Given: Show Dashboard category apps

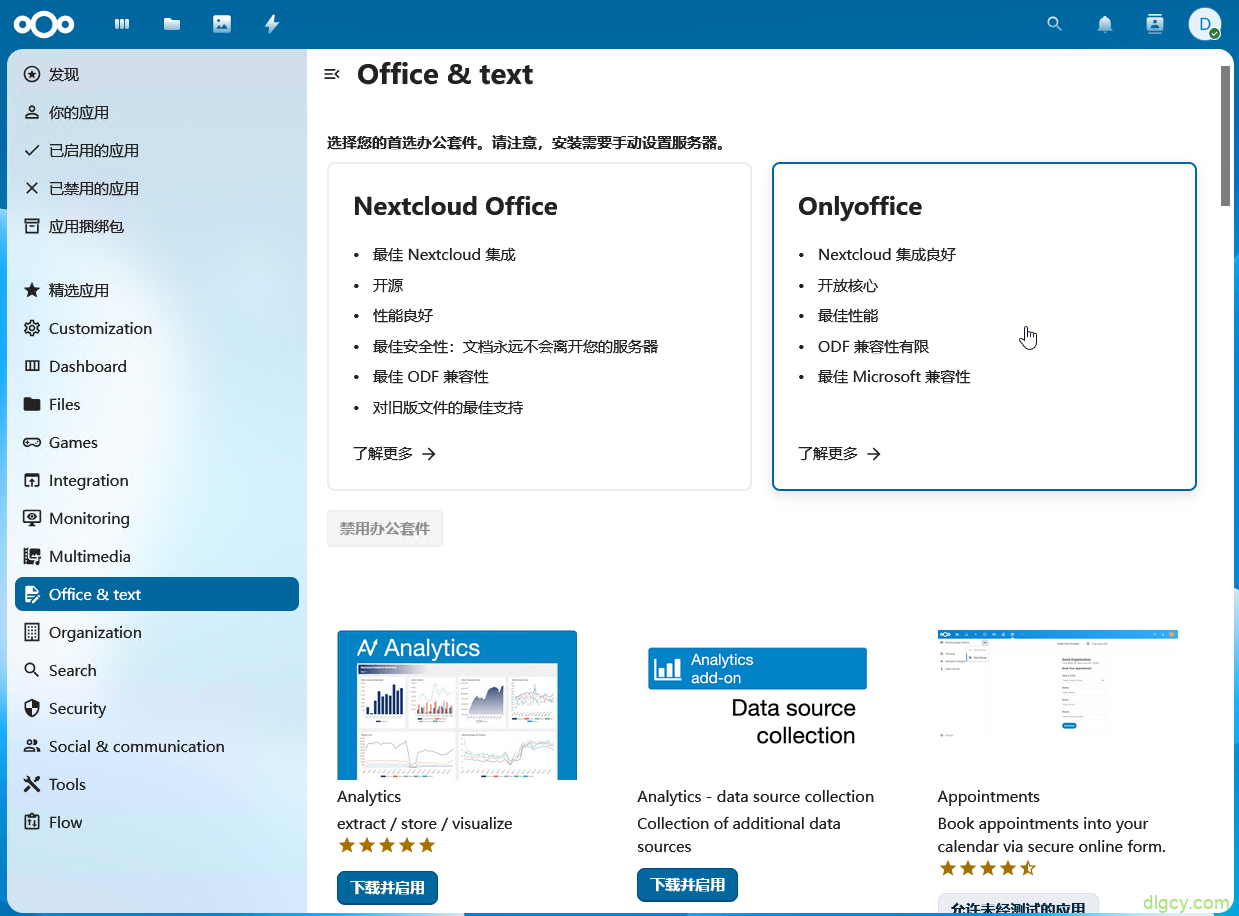Looking at the screenshot, I should click(157, 366).
